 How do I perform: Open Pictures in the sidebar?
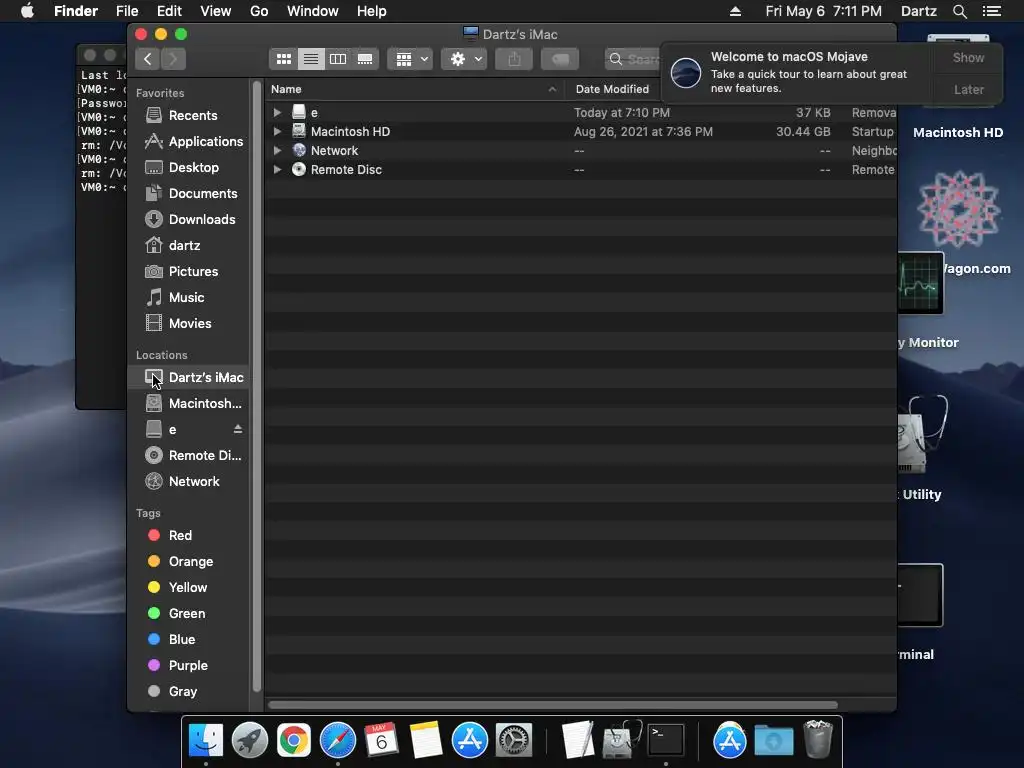189,272
